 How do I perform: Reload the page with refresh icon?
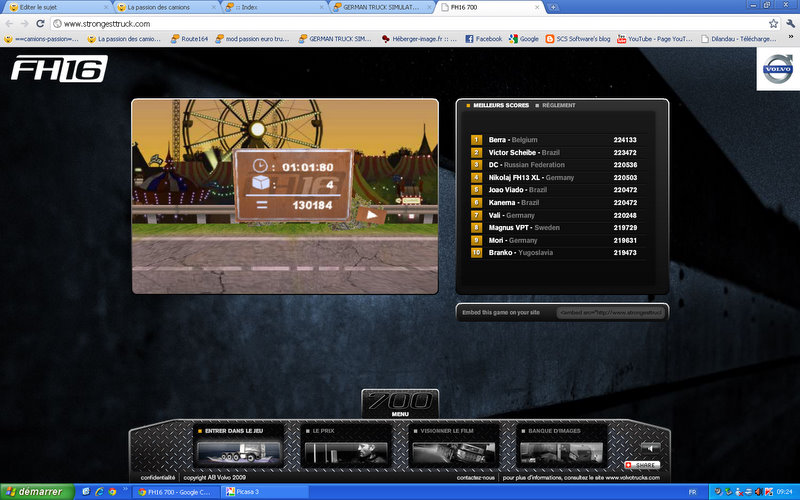[40, 23]
